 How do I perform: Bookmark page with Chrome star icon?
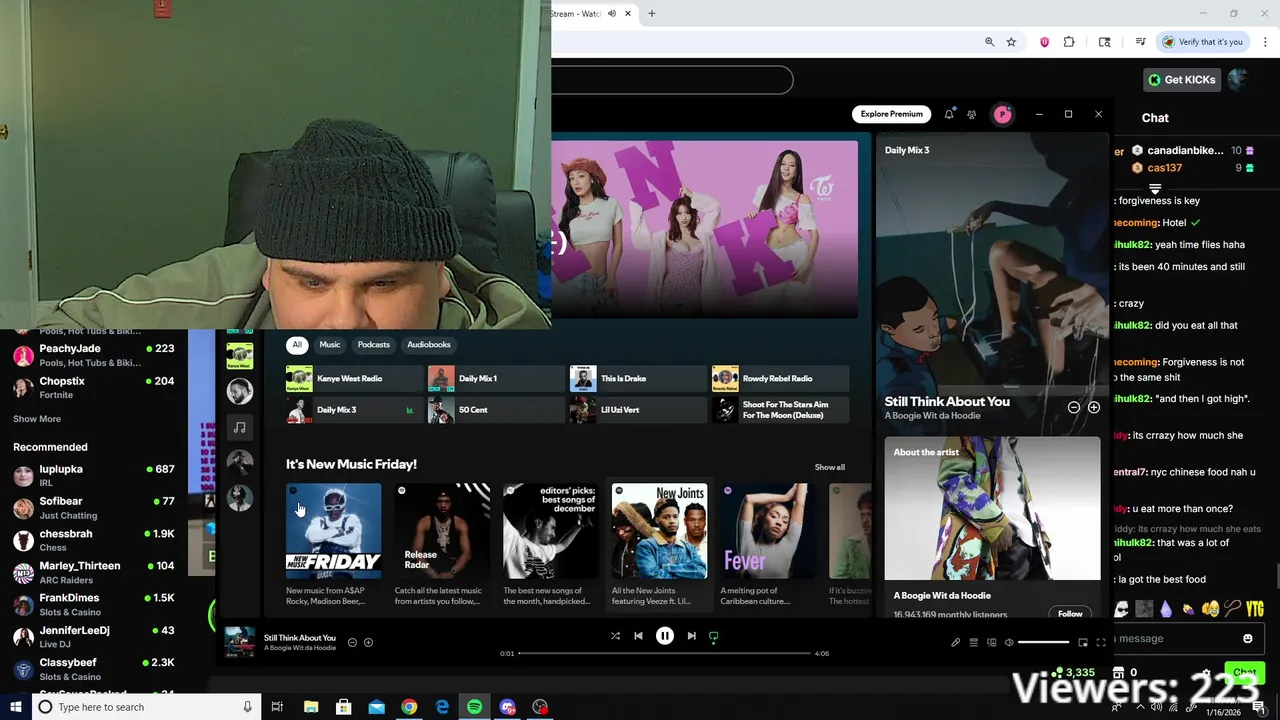click(1011, 42)
